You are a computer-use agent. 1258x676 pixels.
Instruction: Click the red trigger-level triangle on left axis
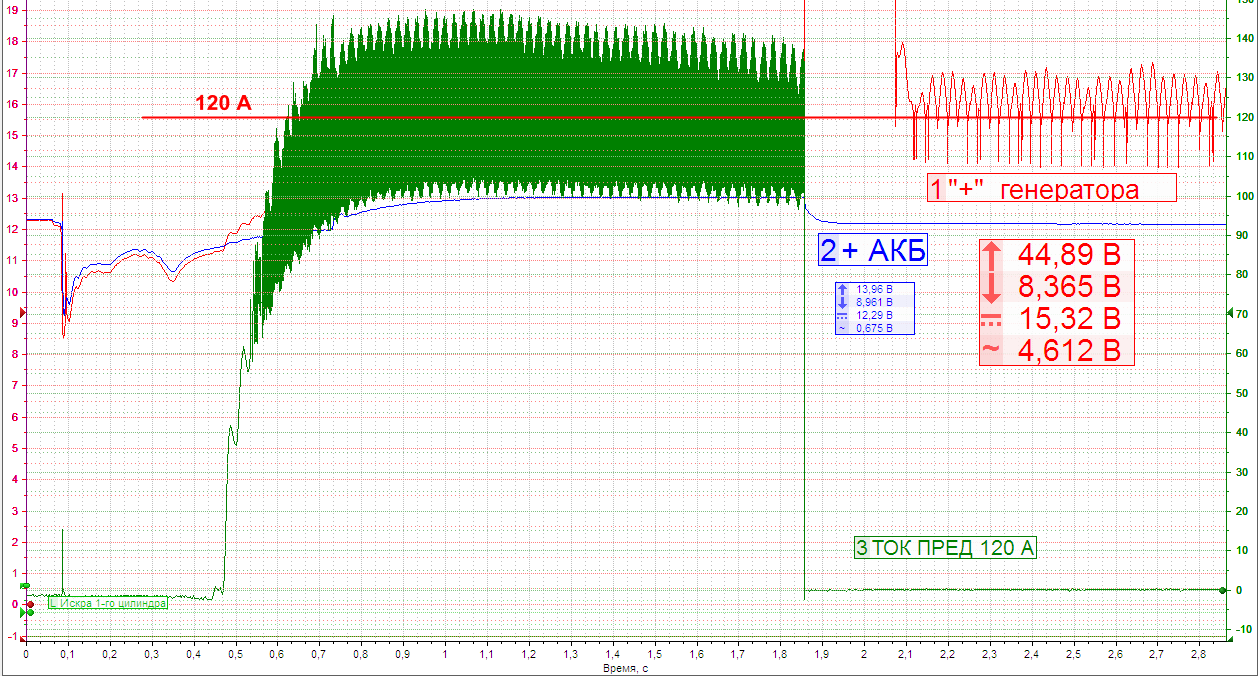24,313
